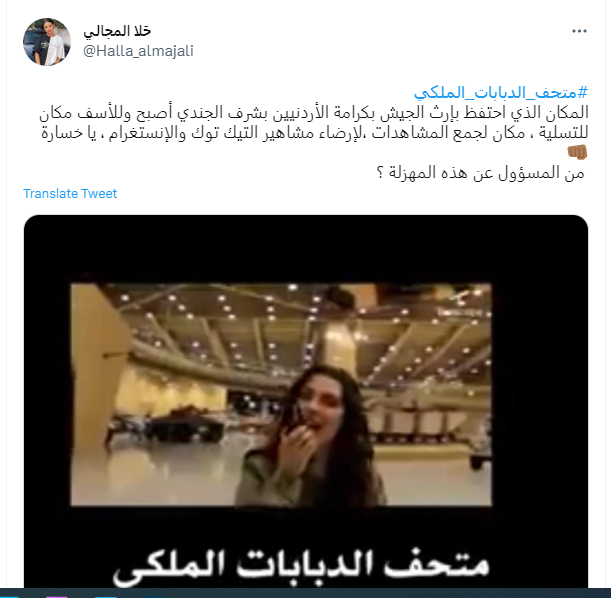
Task: Click the tank shown in the video
Action: pyautogui.click(x=183, y=425)
